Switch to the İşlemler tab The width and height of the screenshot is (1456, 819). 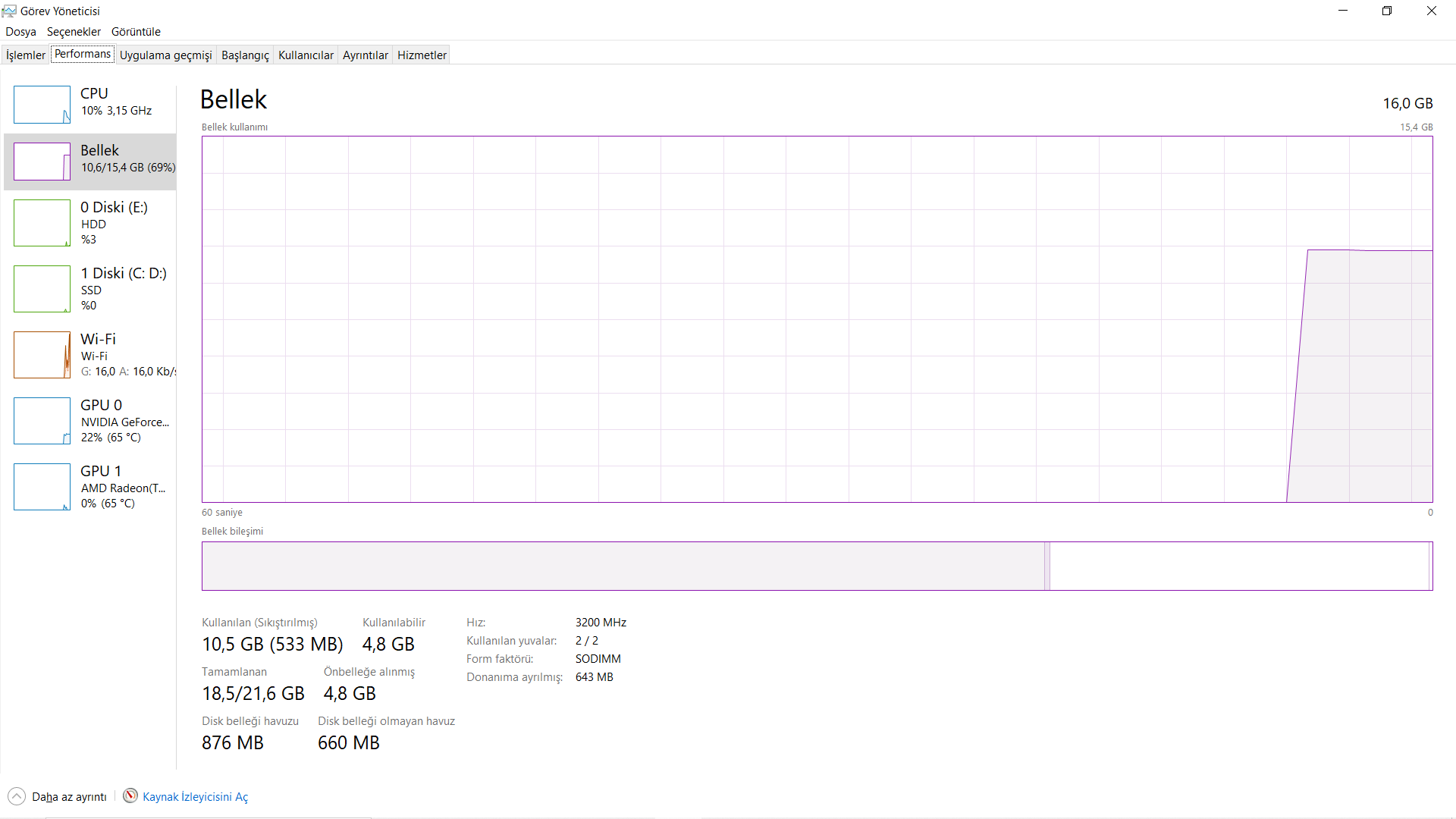point(26,55)
